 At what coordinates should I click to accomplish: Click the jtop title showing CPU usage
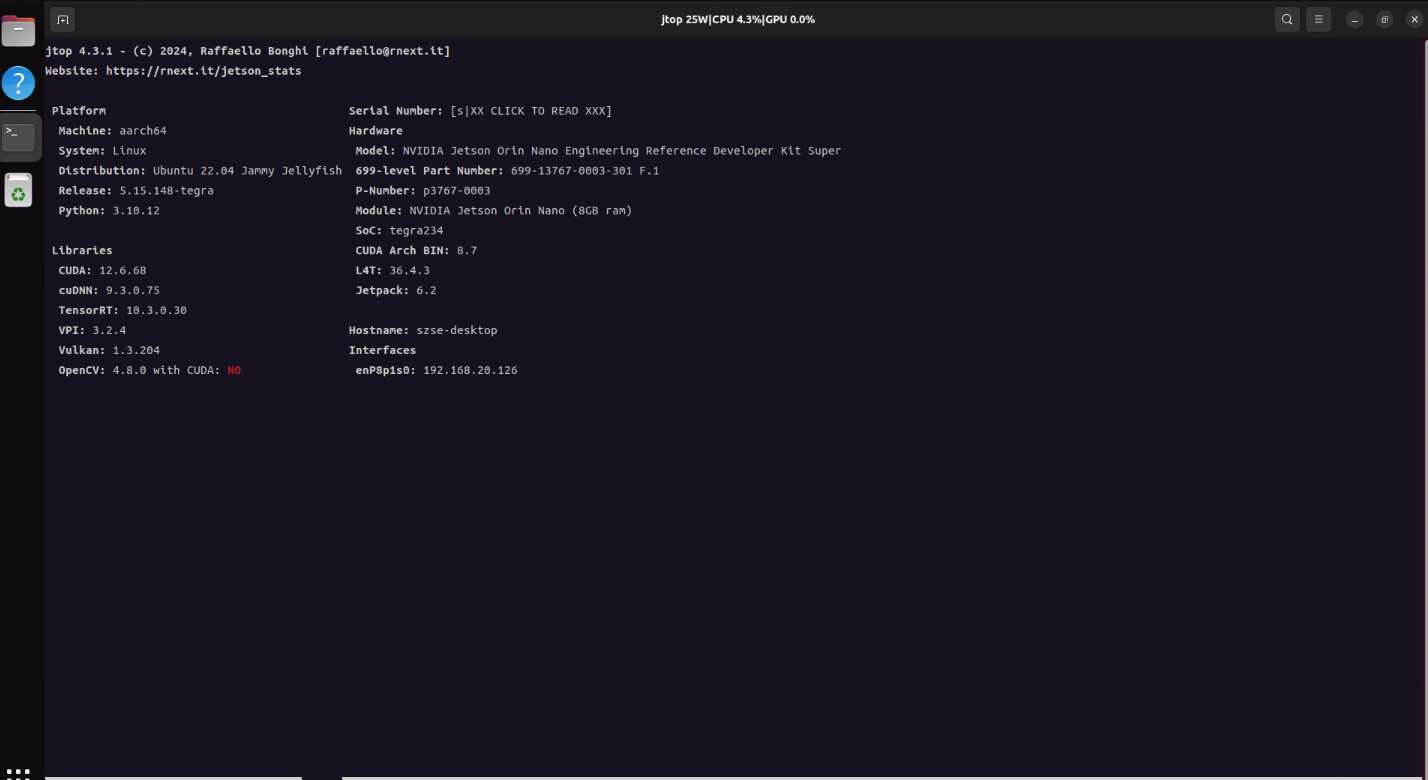(738, 19)
